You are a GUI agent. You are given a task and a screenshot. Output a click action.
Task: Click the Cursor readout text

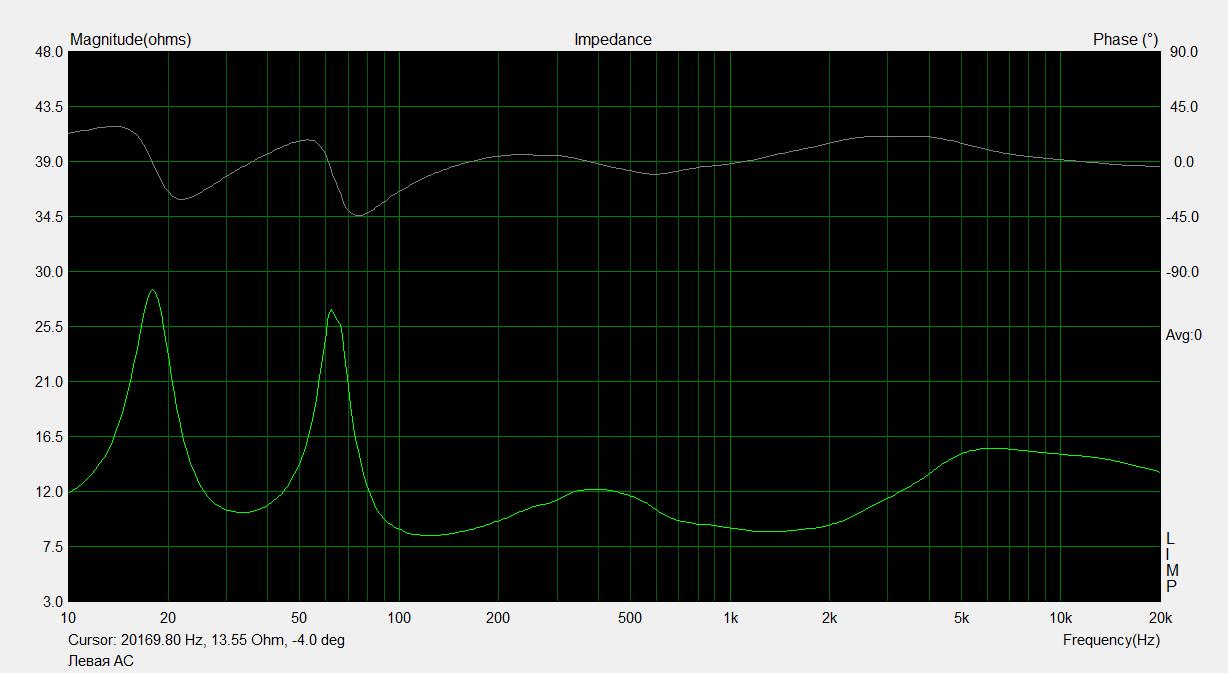coord(206,640)
